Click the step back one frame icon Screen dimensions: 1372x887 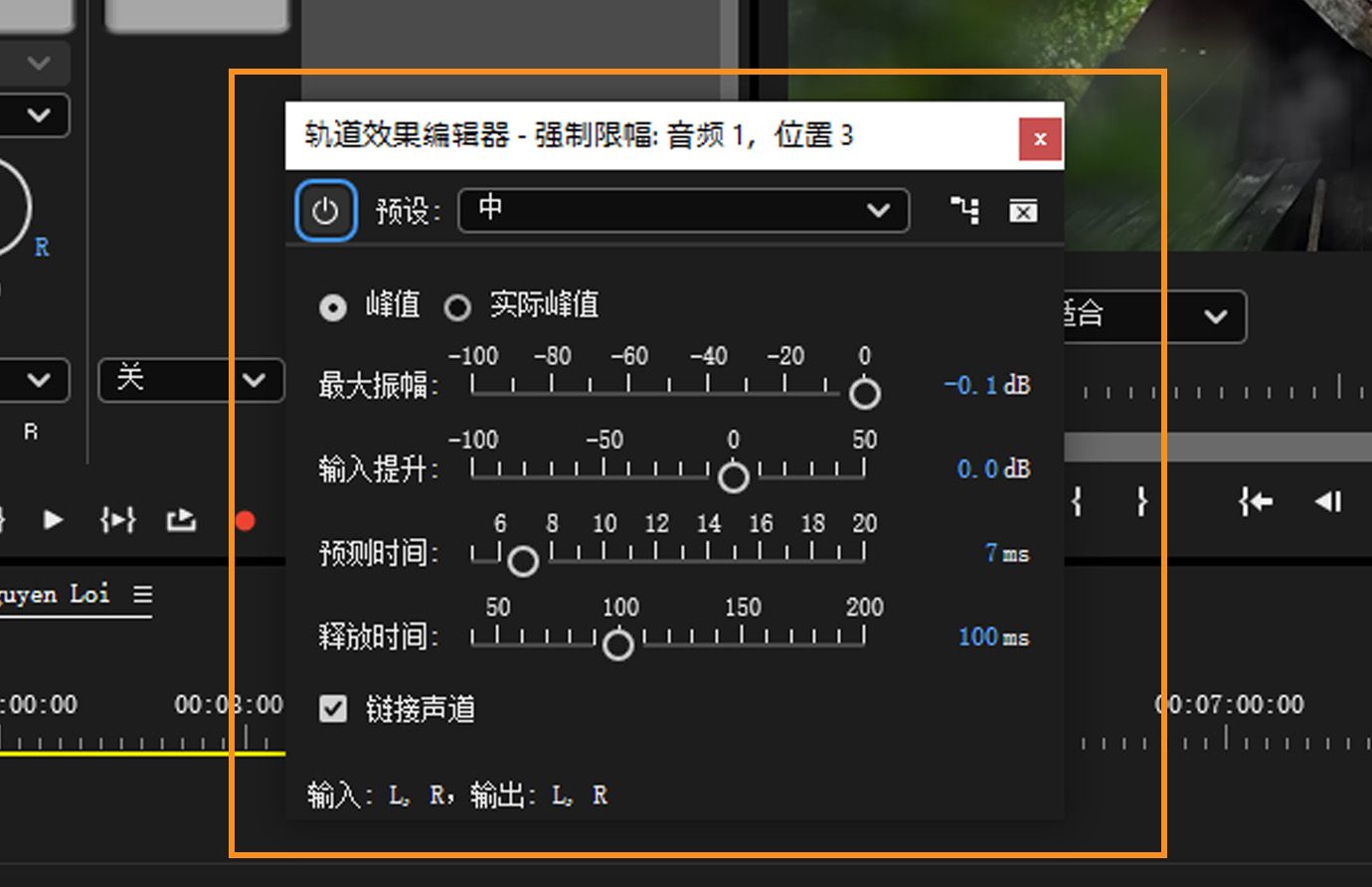[x=1329, y=502]
